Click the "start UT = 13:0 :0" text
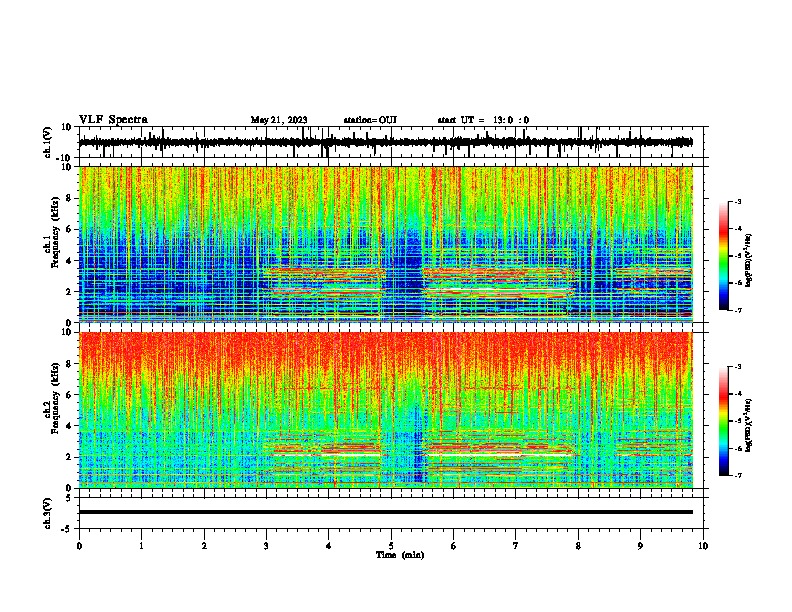Screen dimensions: 792x612 pos(483,120)
